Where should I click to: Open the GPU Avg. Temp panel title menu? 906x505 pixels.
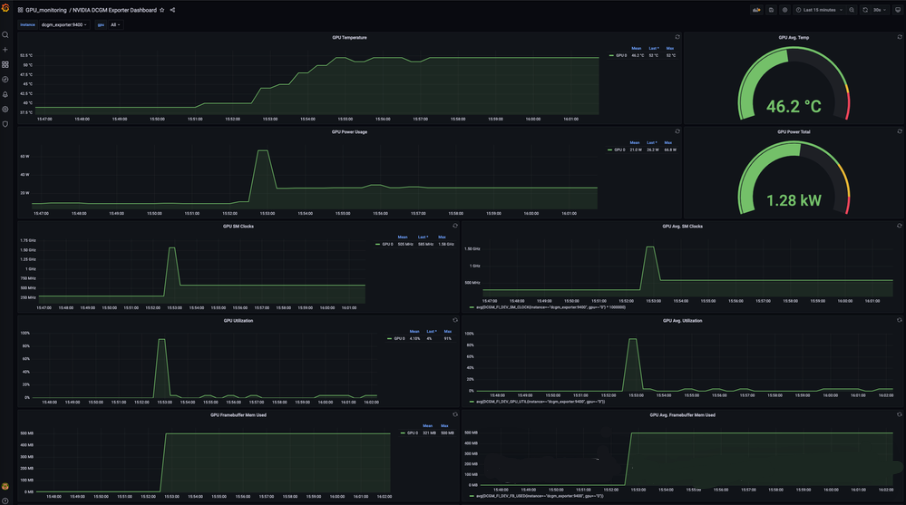pos(793,38)
